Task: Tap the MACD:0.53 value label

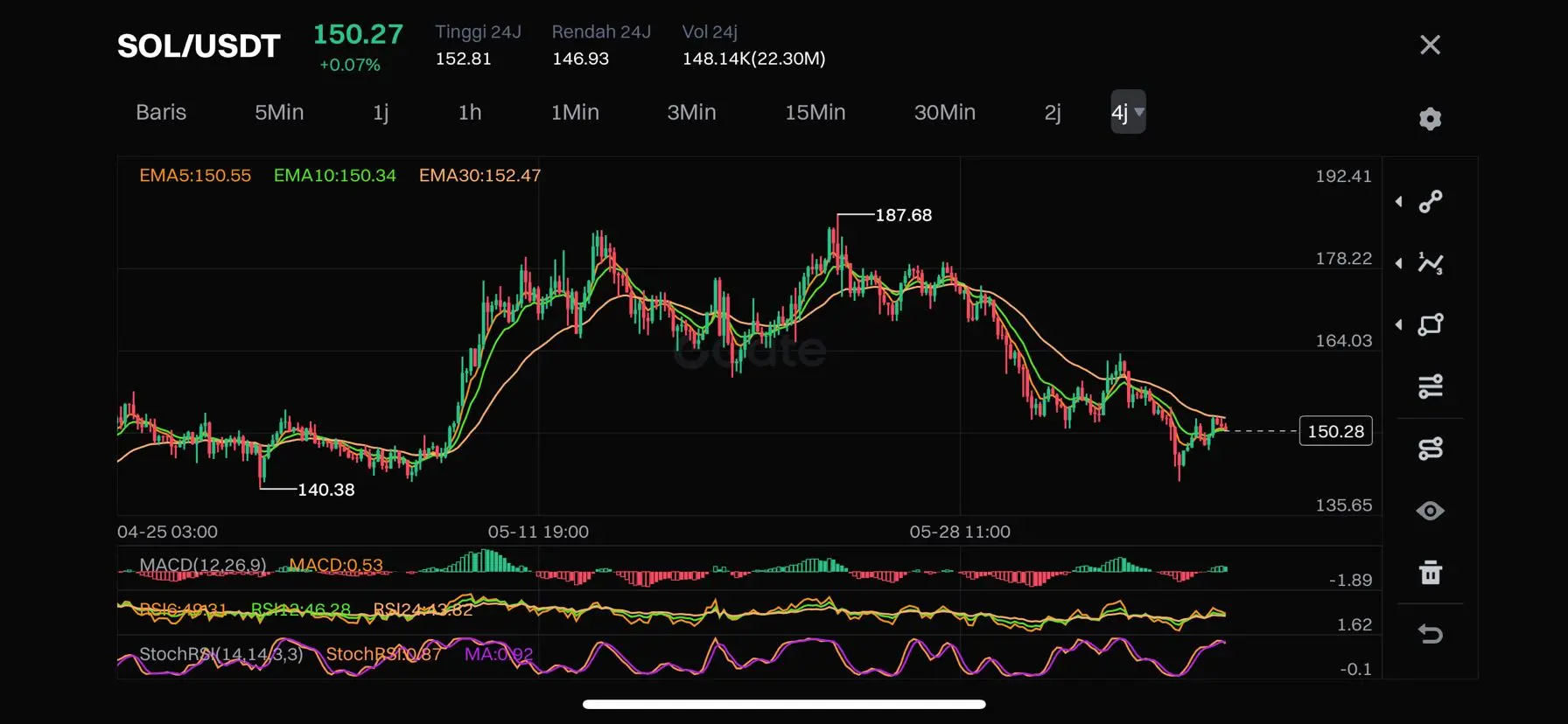Action: coord(336,565)
